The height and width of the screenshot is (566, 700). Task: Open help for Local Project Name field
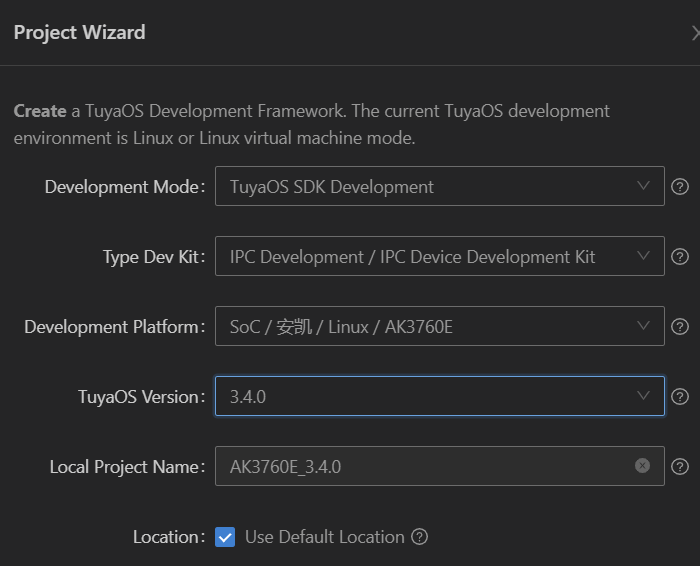tap(679, 466)
